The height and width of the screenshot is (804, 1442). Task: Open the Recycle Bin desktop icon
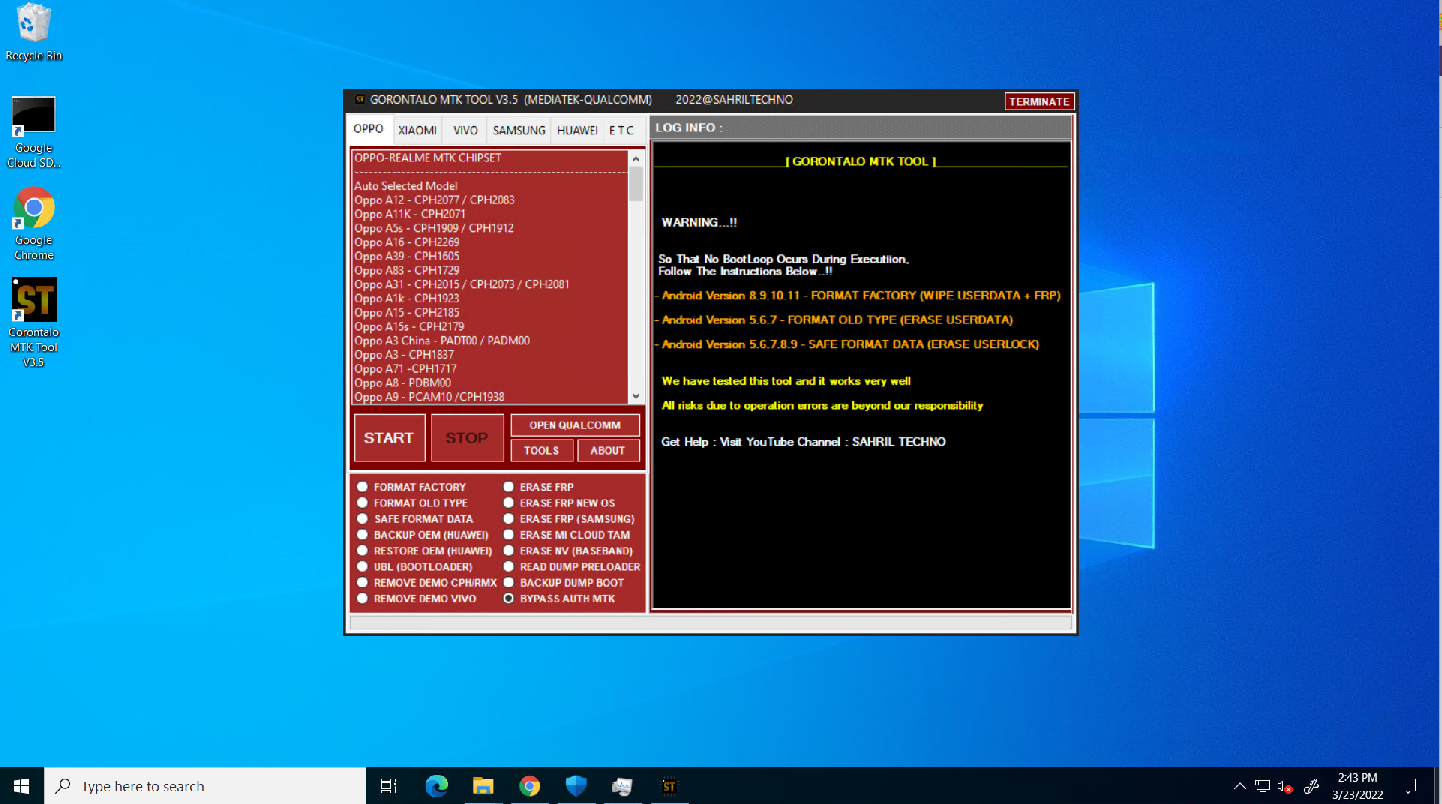[x=33, y=32]
